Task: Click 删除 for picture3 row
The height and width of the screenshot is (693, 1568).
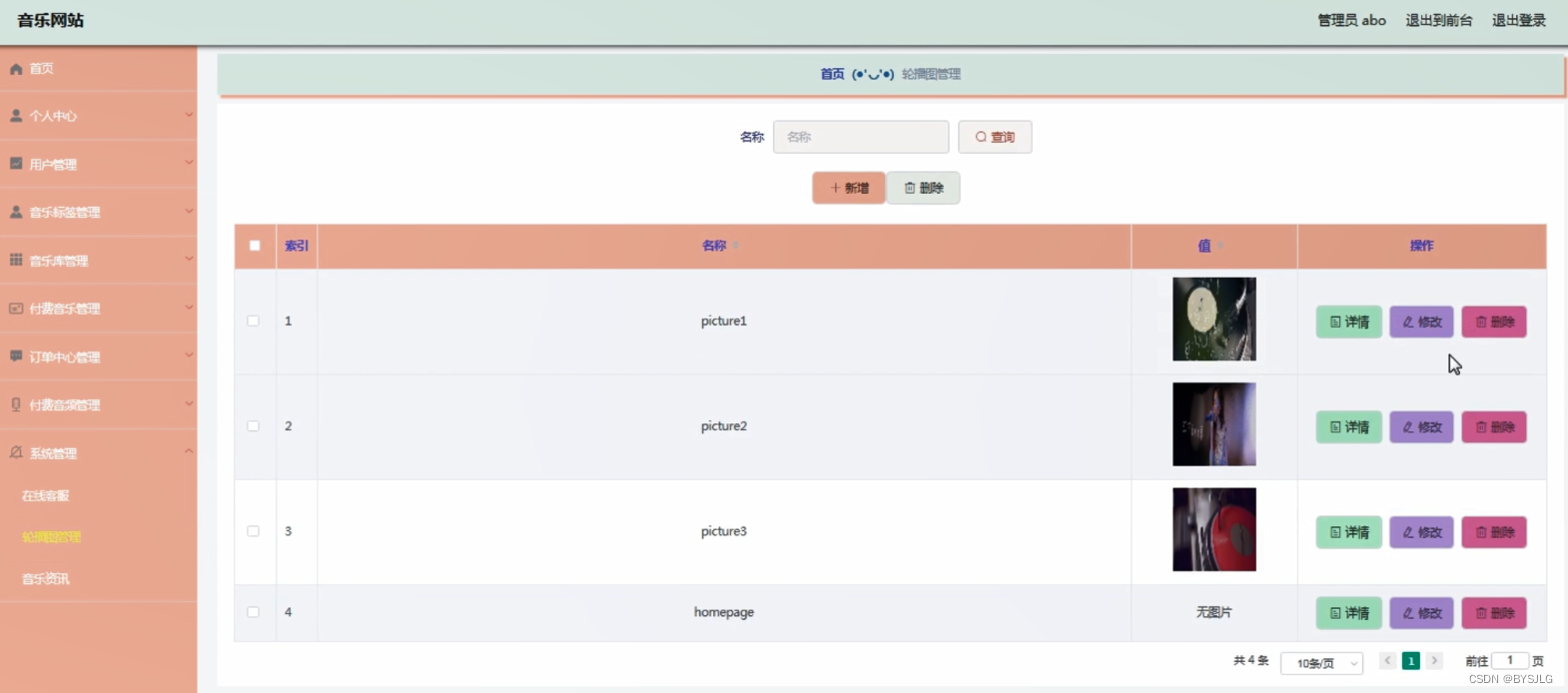Action: 1495,532
